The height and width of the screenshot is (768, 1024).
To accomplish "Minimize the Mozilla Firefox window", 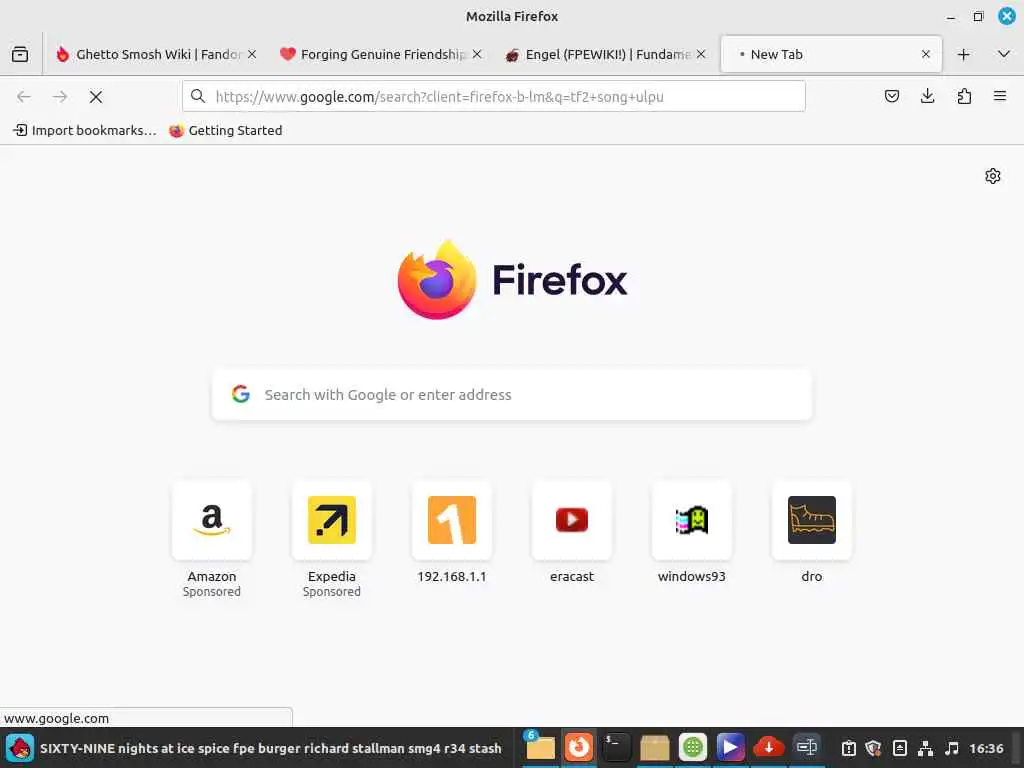I will (951, 17).
